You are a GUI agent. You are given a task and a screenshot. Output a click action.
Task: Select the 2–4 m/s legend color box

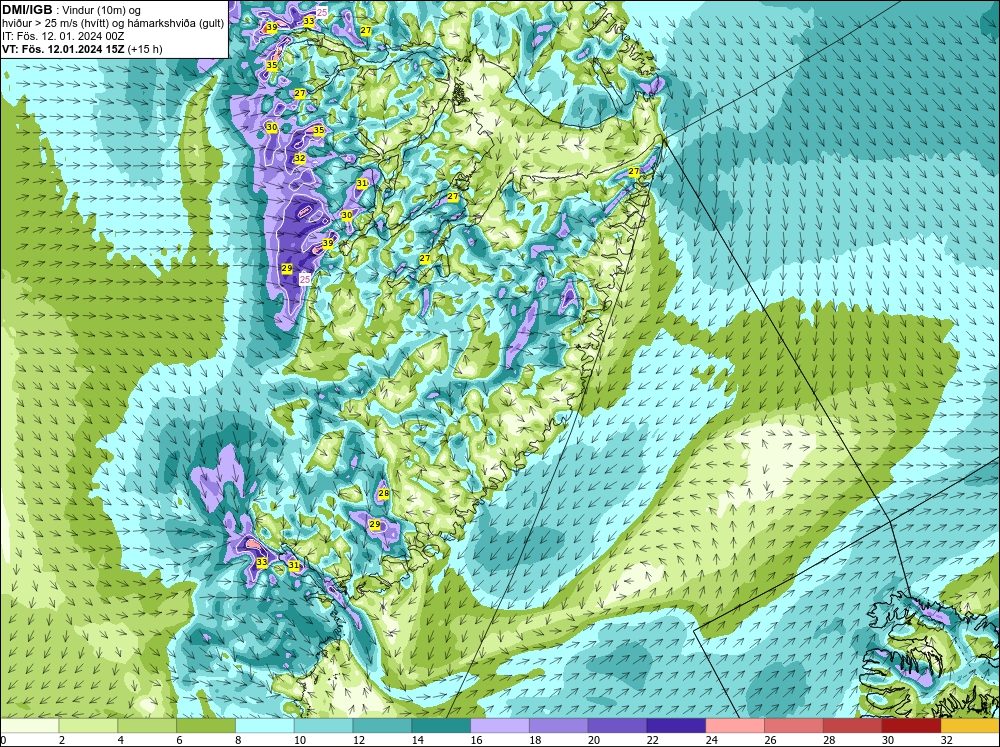pyautogui.click(x=88, y=726)
